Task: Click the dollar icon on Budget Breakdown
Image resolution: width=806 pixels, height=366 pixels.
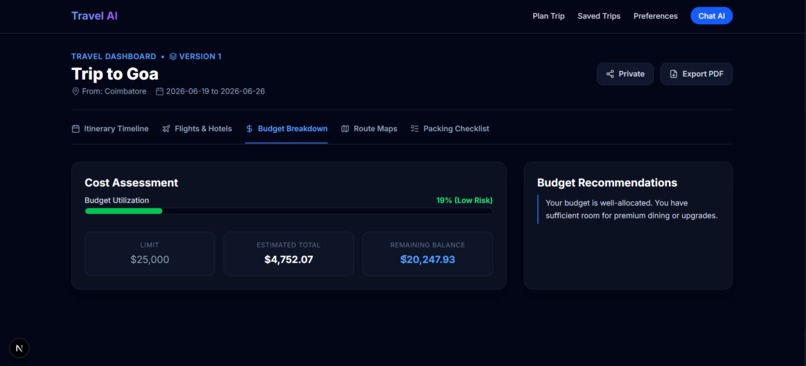Action: click(249, 129)
